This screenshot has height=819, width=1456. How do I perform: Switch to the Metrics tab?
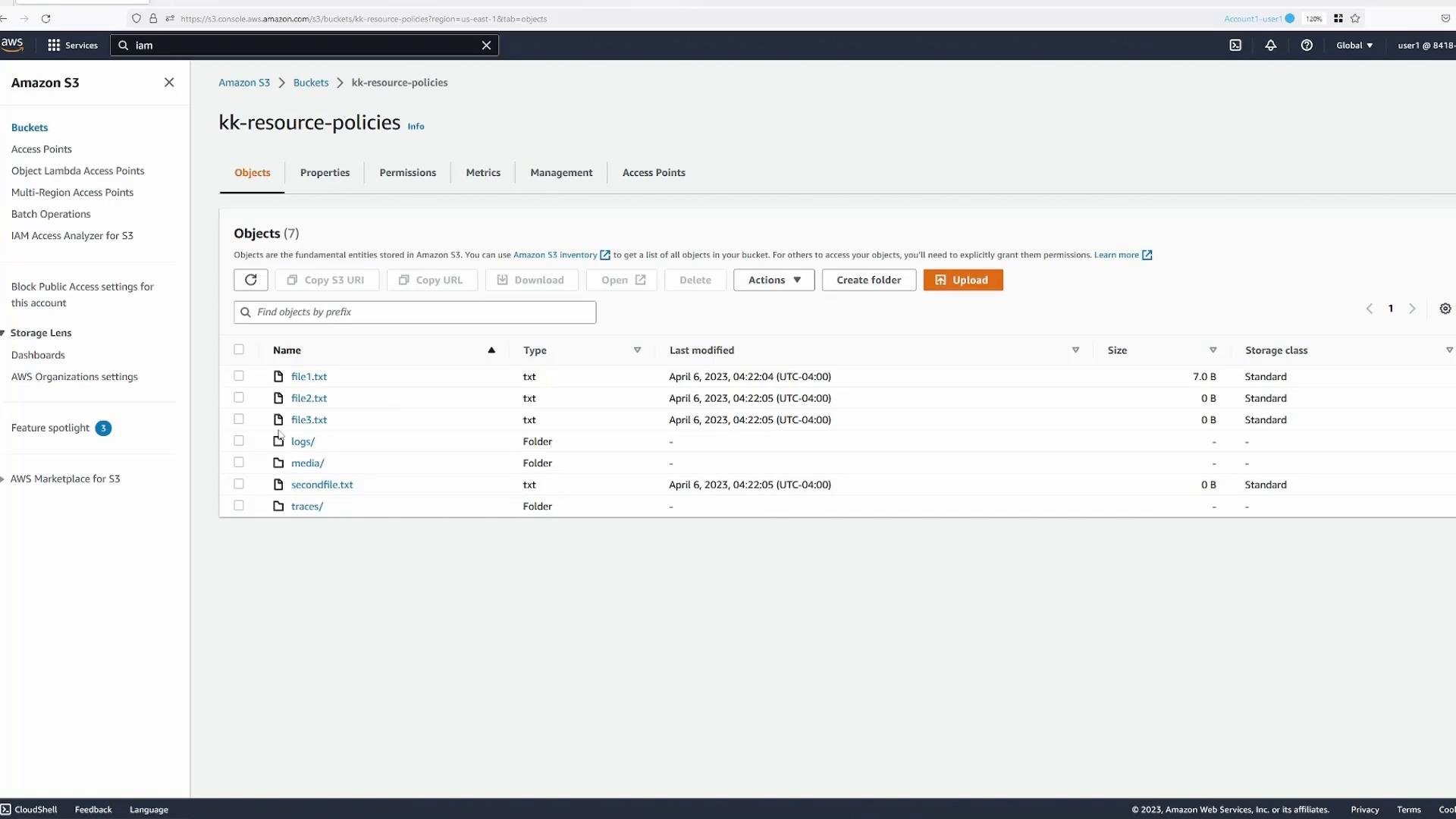coord(483,173)
